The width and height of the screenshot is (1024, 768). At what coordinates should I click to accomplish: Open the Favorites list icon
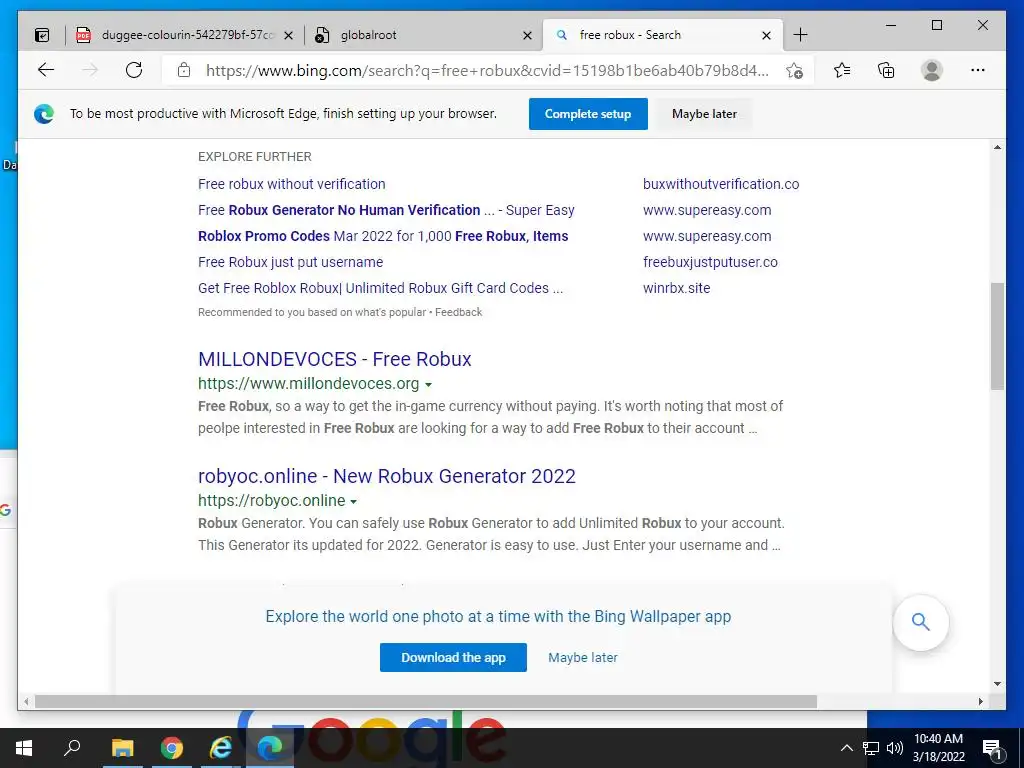[842, 70]
